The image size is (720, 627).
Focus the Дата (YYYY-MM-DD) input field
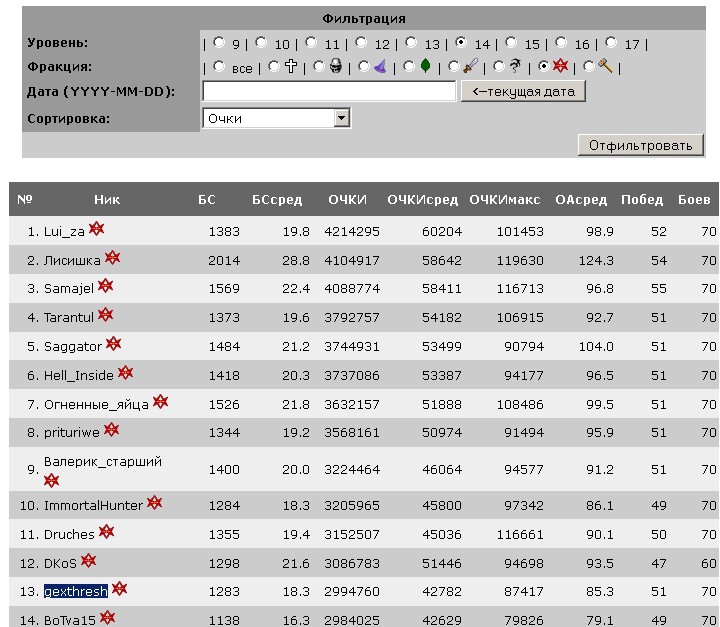[x=329, y=91]
